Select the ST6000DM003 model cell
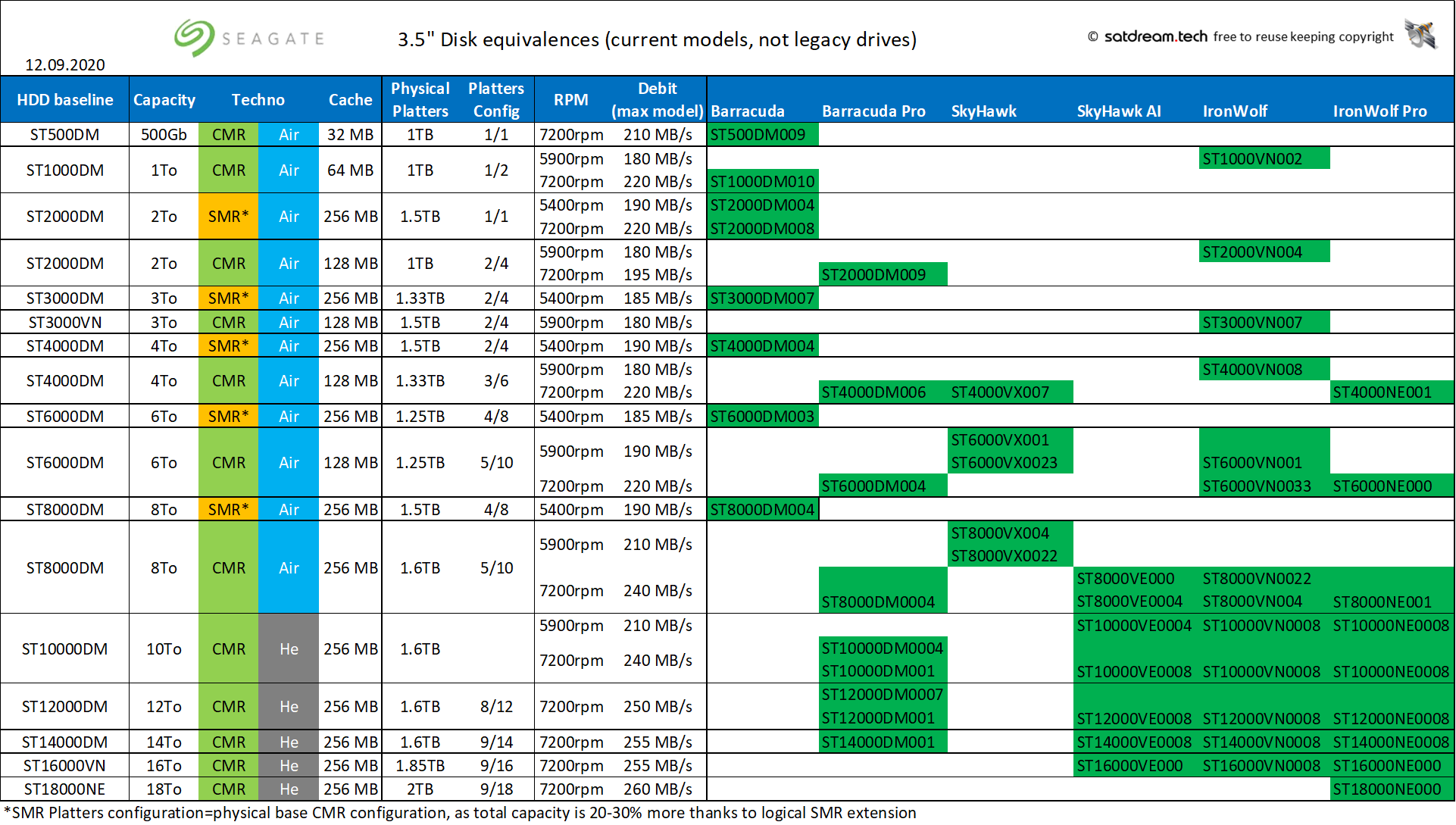This screenshot has width=1456, height=825. coord(763,416)
